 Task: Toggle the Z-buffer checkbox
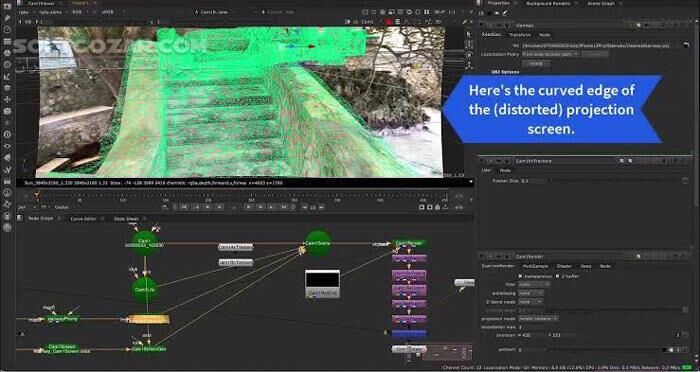558,276
